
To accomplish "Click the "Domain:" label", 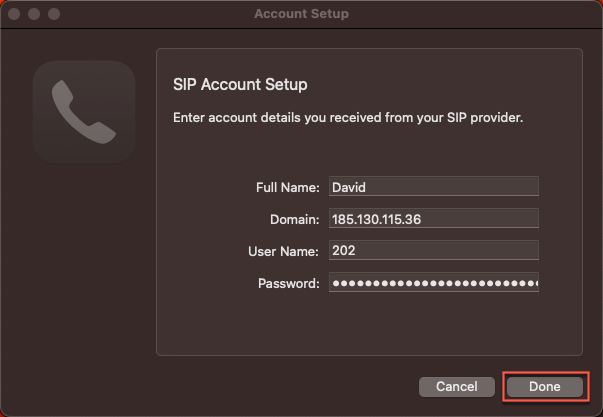I will pos(295,219).
